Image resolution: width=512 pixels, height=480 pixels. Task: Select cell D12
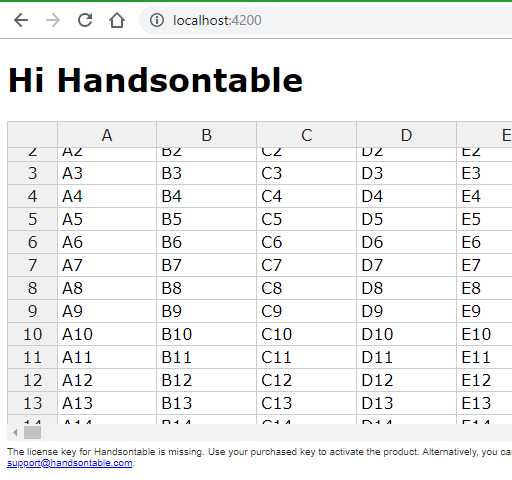click(407, 380)
